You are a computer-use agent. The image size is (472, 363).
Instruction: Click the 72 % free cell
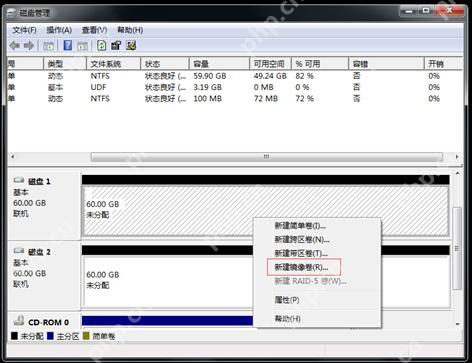point(304,99)
